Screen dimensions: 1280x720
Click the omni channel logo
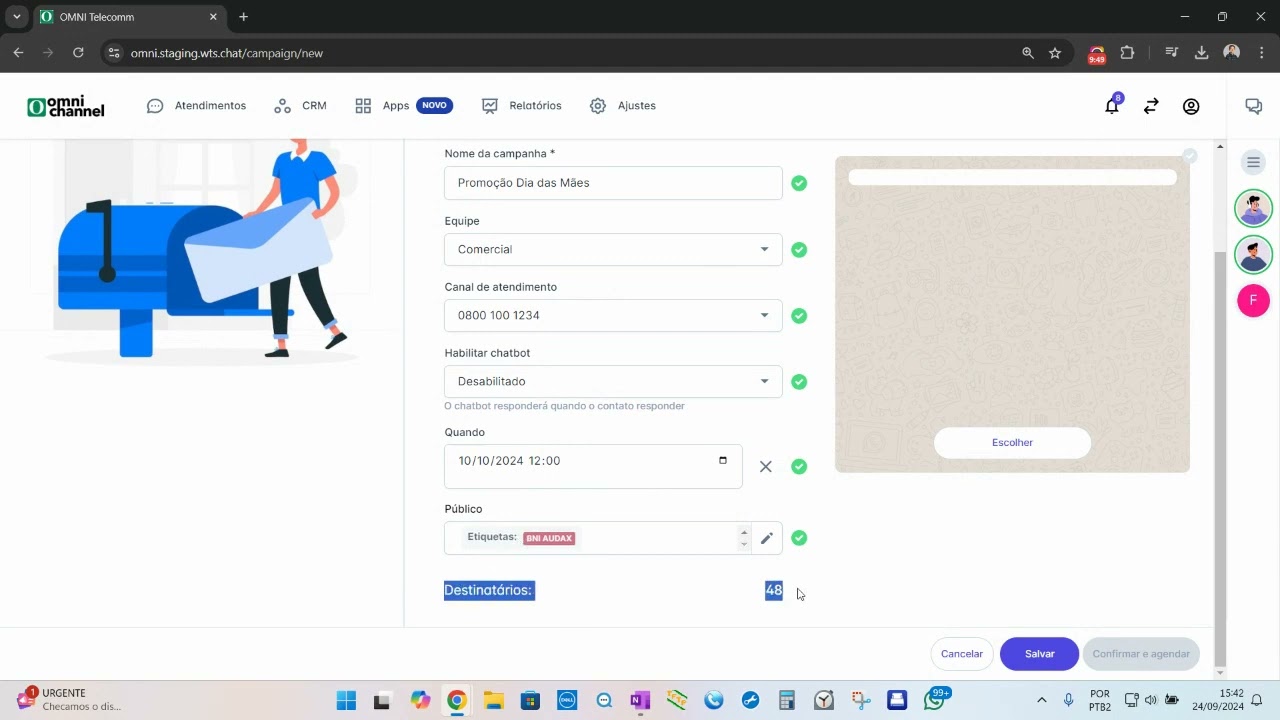coord(66,106)
